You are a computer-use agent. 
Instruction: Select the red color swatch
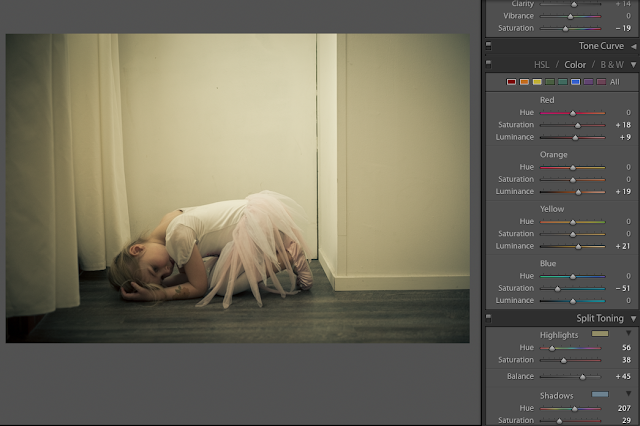click(511, 82)
